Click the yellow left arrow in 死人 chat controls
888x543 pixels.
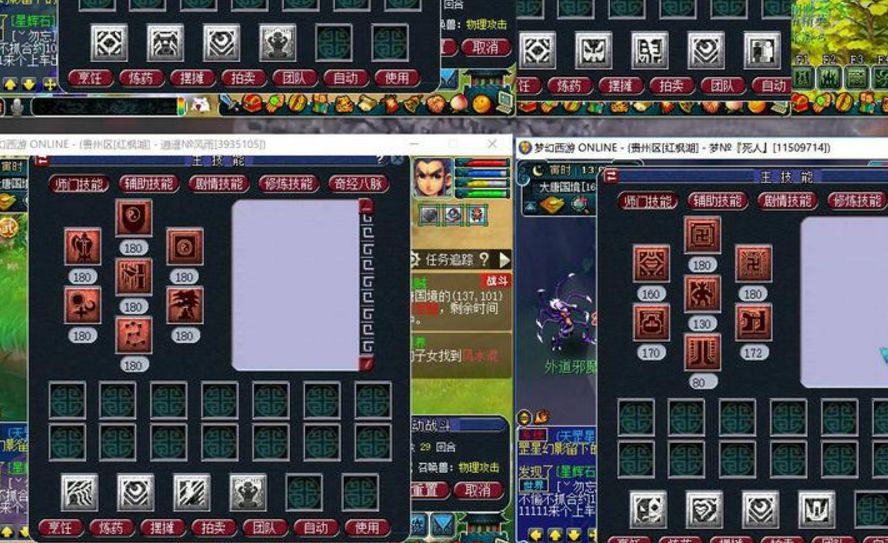click(x=536, y=535)
